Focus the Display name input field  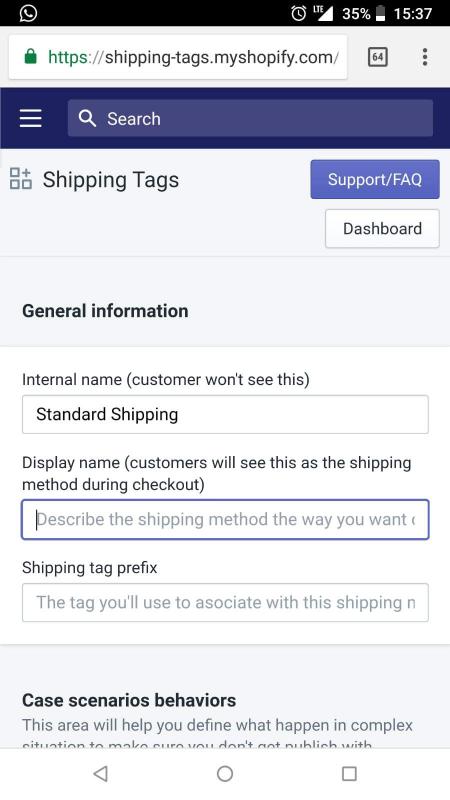[225, 519]
